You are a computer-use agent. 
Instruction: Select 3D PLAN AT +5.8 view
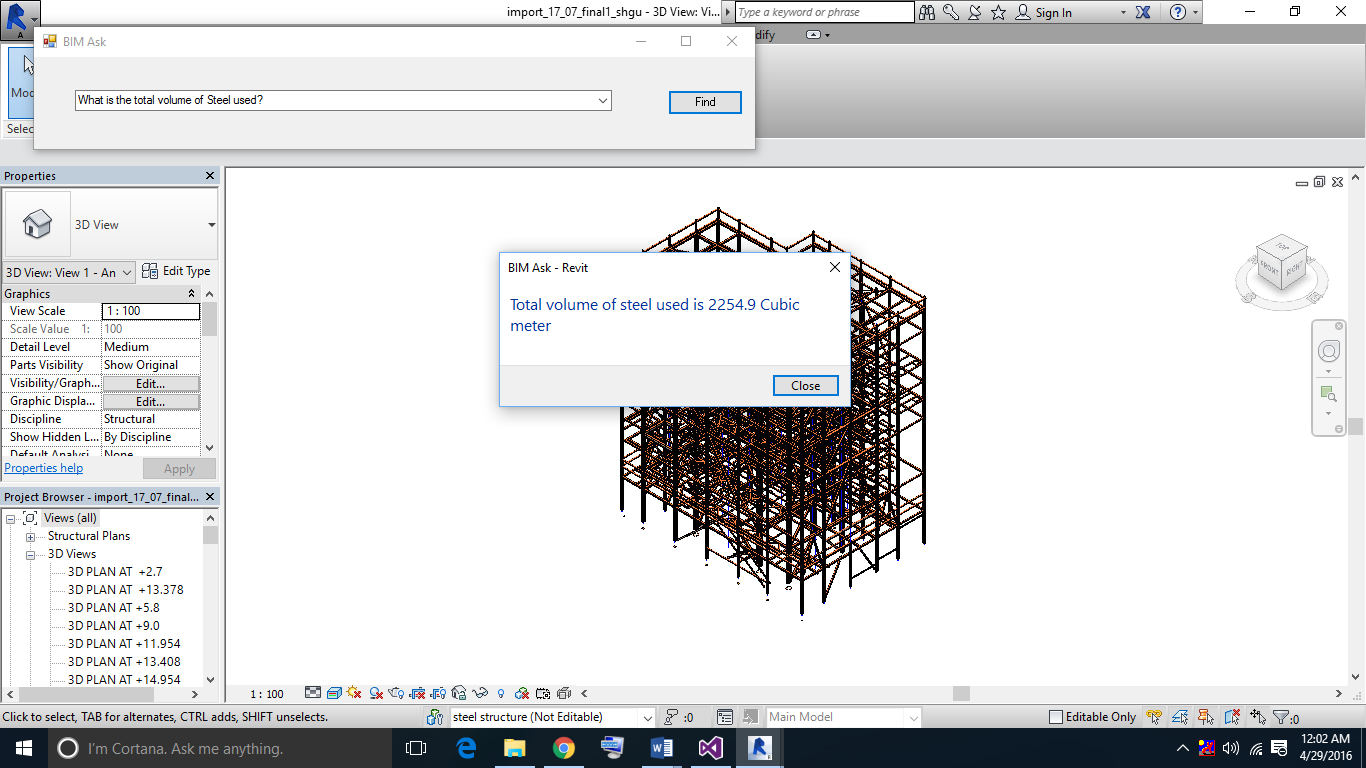(114, 608)
